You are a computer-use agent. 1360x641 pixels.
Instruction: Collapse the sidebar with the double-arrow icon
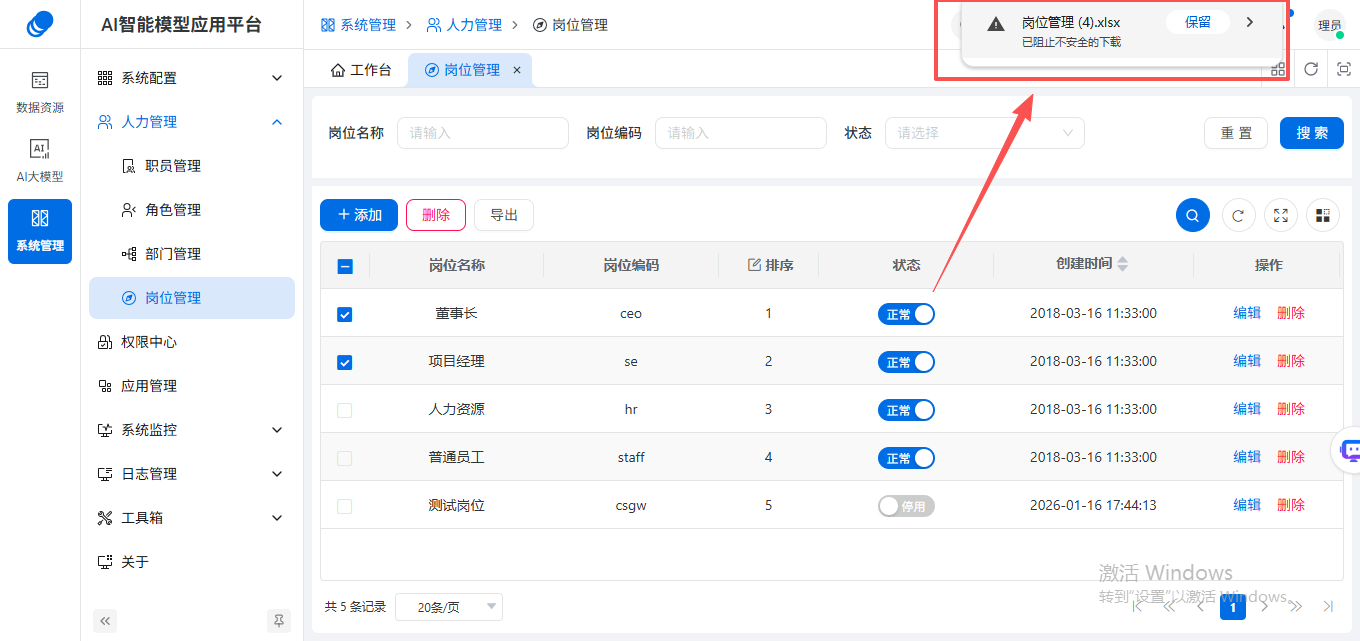[x=105, y=621]
